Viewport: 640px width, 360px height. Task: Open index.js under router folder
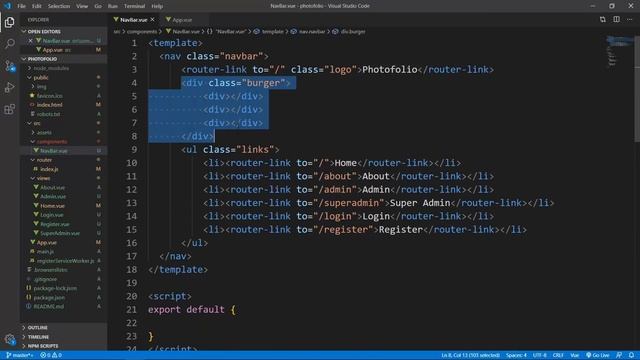49,169
